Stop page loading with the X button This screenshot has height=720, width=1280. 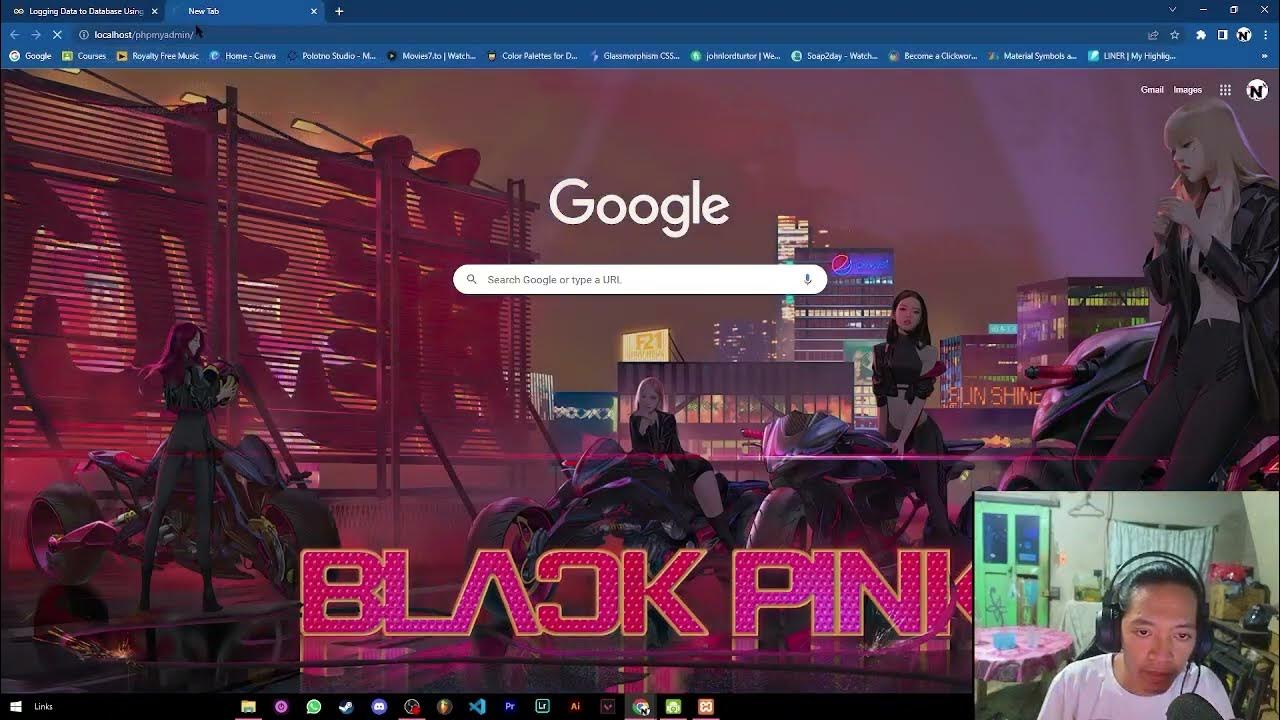58,34
